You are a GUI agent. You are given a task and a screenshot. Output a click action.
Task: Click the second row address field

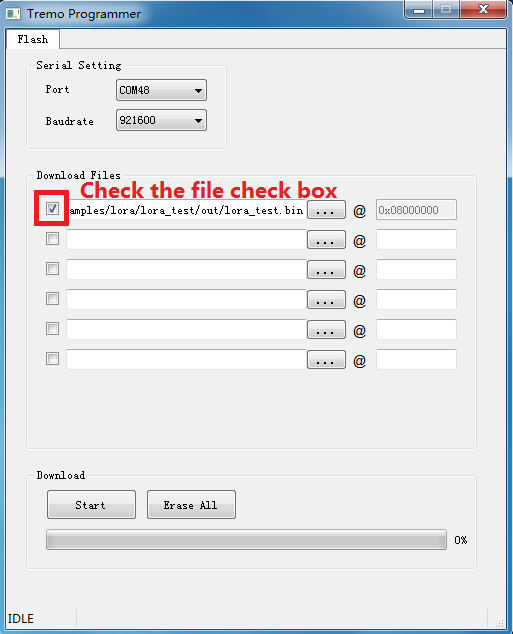(x=416, y=240)
